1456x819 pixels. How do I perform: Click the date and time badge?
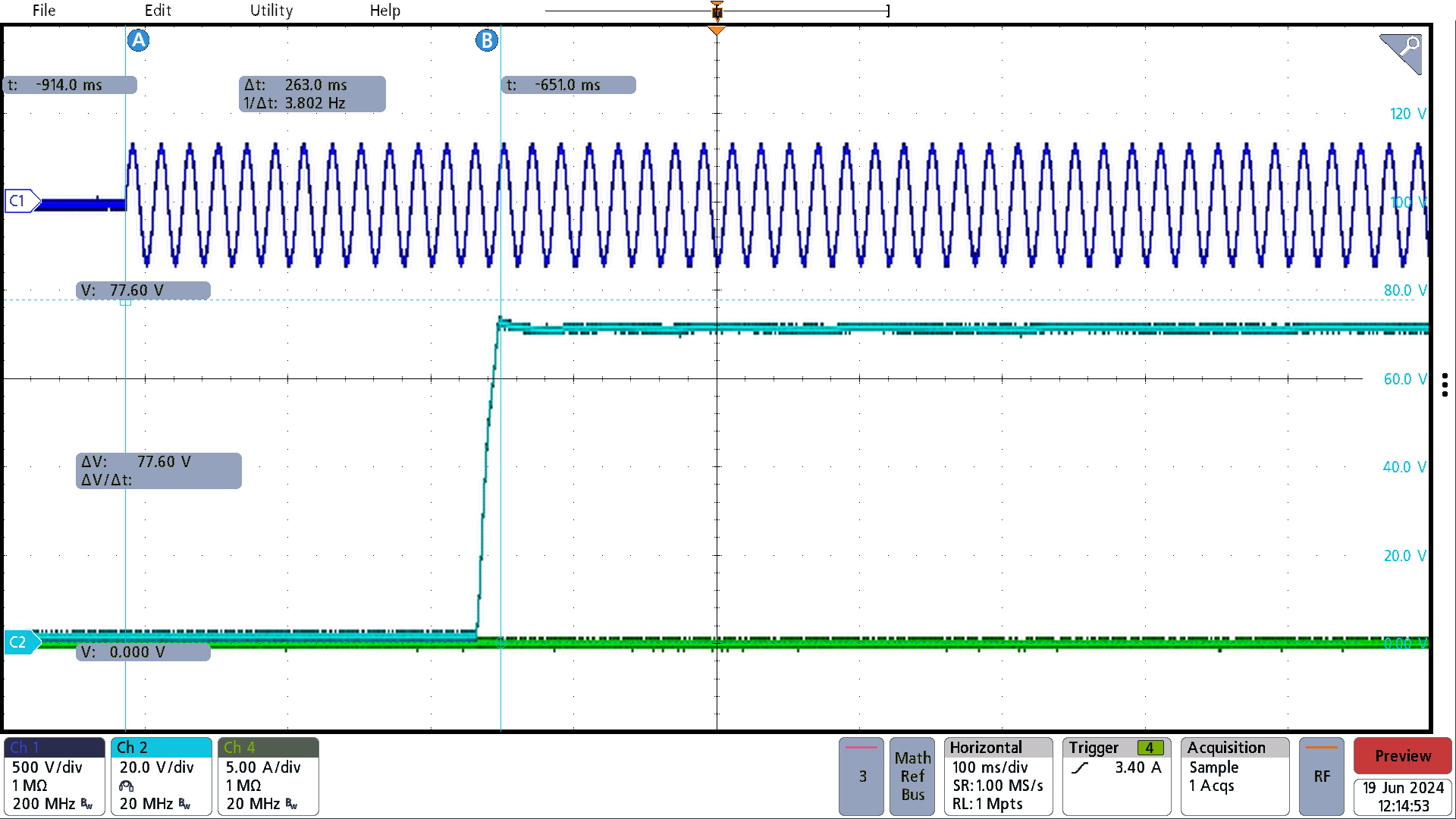click(1403, 797)
